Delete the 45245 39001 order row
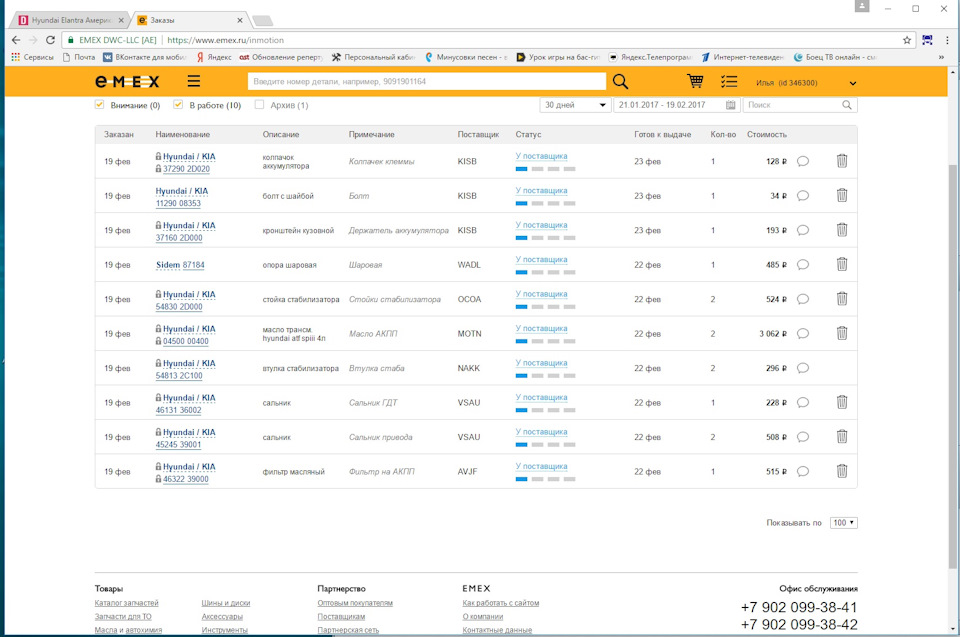Screen dimensions: 960x637 coord(842,437)
